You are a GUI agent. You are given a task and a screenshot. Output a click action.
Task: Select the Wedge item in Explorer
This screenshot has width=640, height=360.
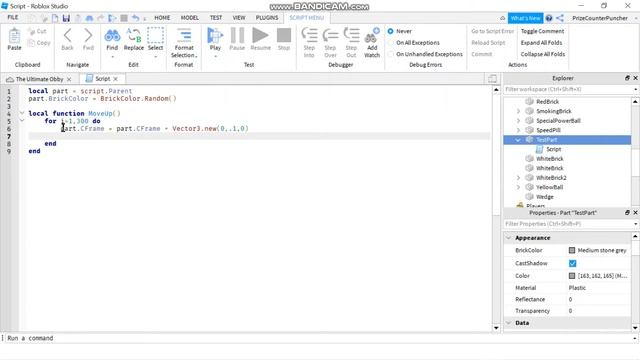pos(544,197)
